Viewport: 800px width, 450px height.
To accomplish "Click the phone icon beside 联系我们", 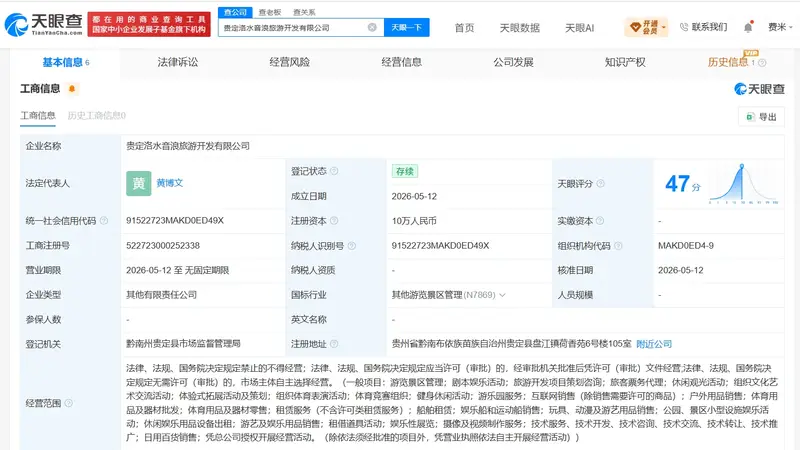I will coord(684,27).
